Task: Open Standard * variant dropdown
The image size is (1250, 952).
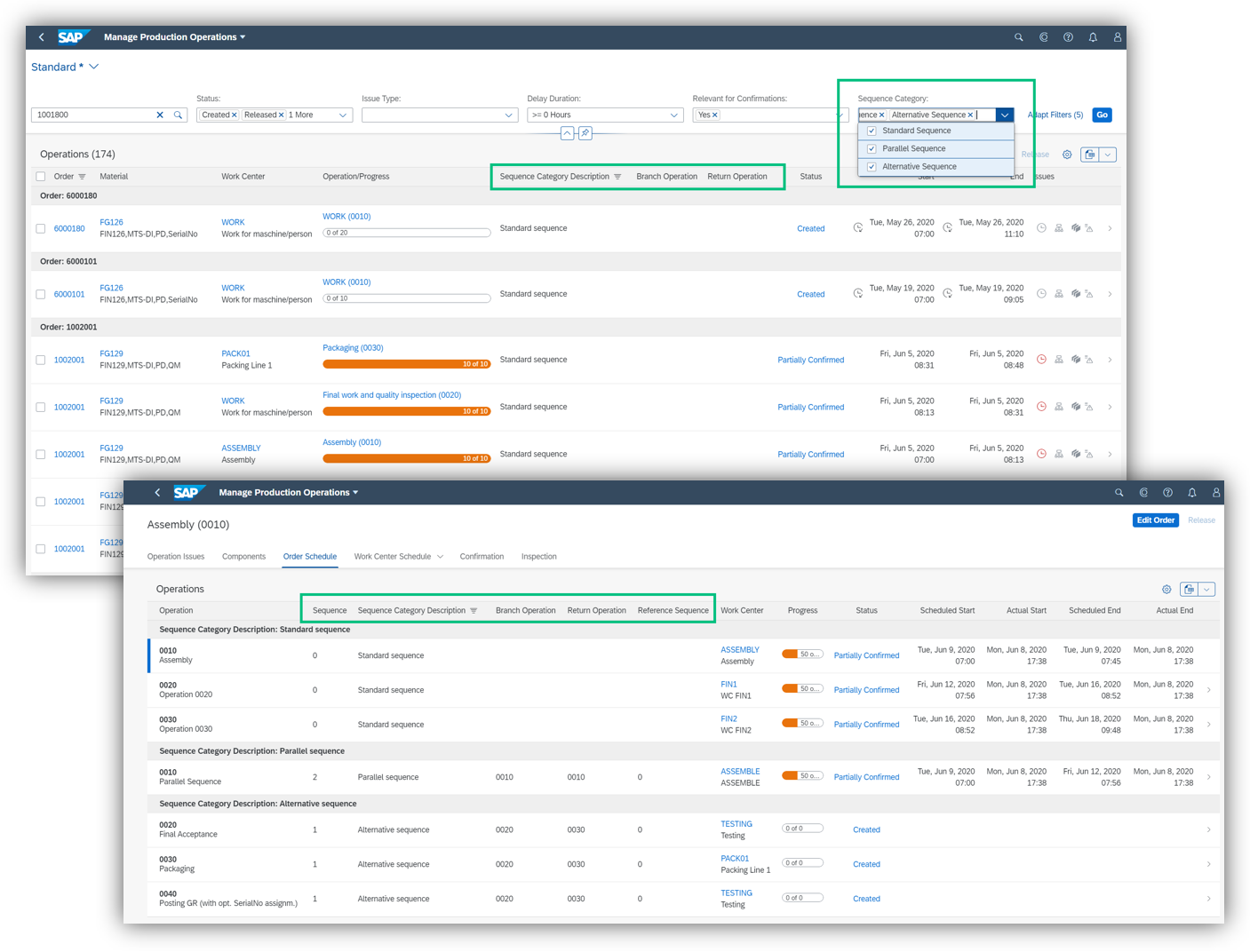Action: (94, 67)
